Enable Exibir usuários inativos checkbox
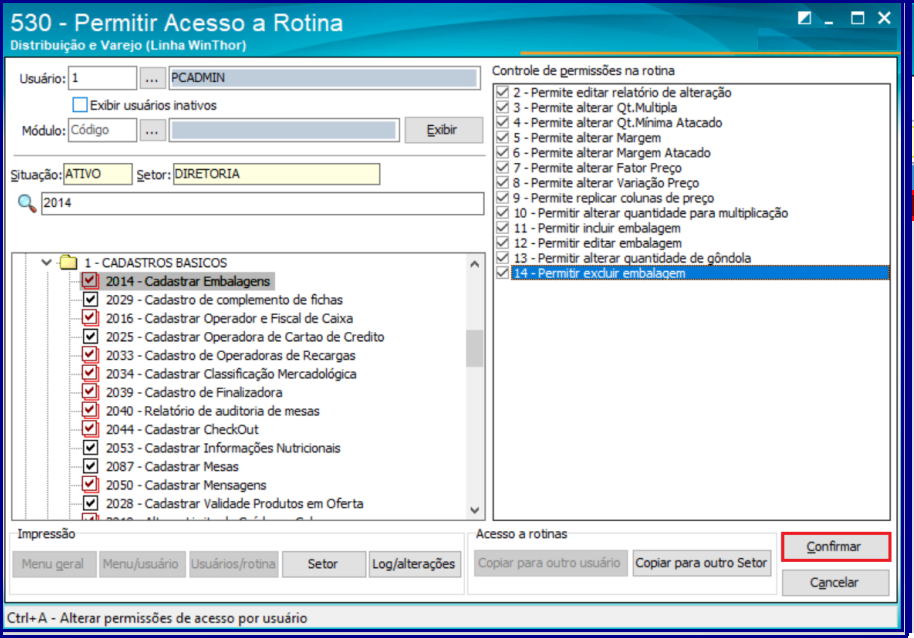Screen dimensions: 914x638 click(80, 105)
